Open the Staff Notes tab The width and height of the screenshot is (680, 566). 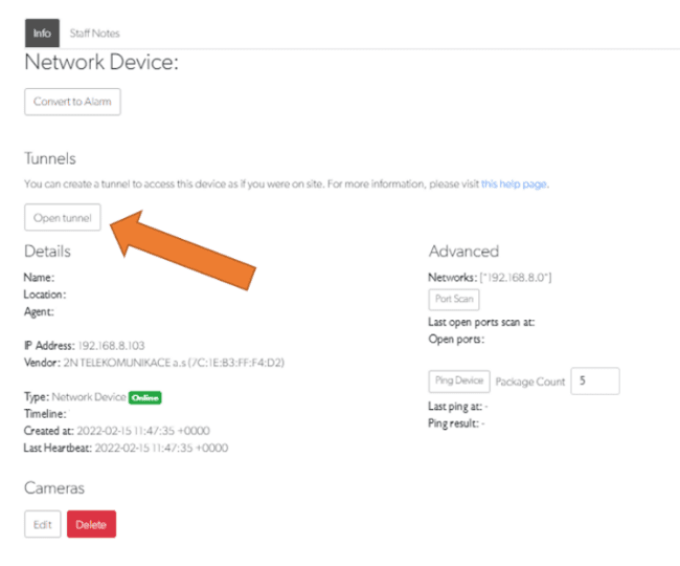click(94, 33)
